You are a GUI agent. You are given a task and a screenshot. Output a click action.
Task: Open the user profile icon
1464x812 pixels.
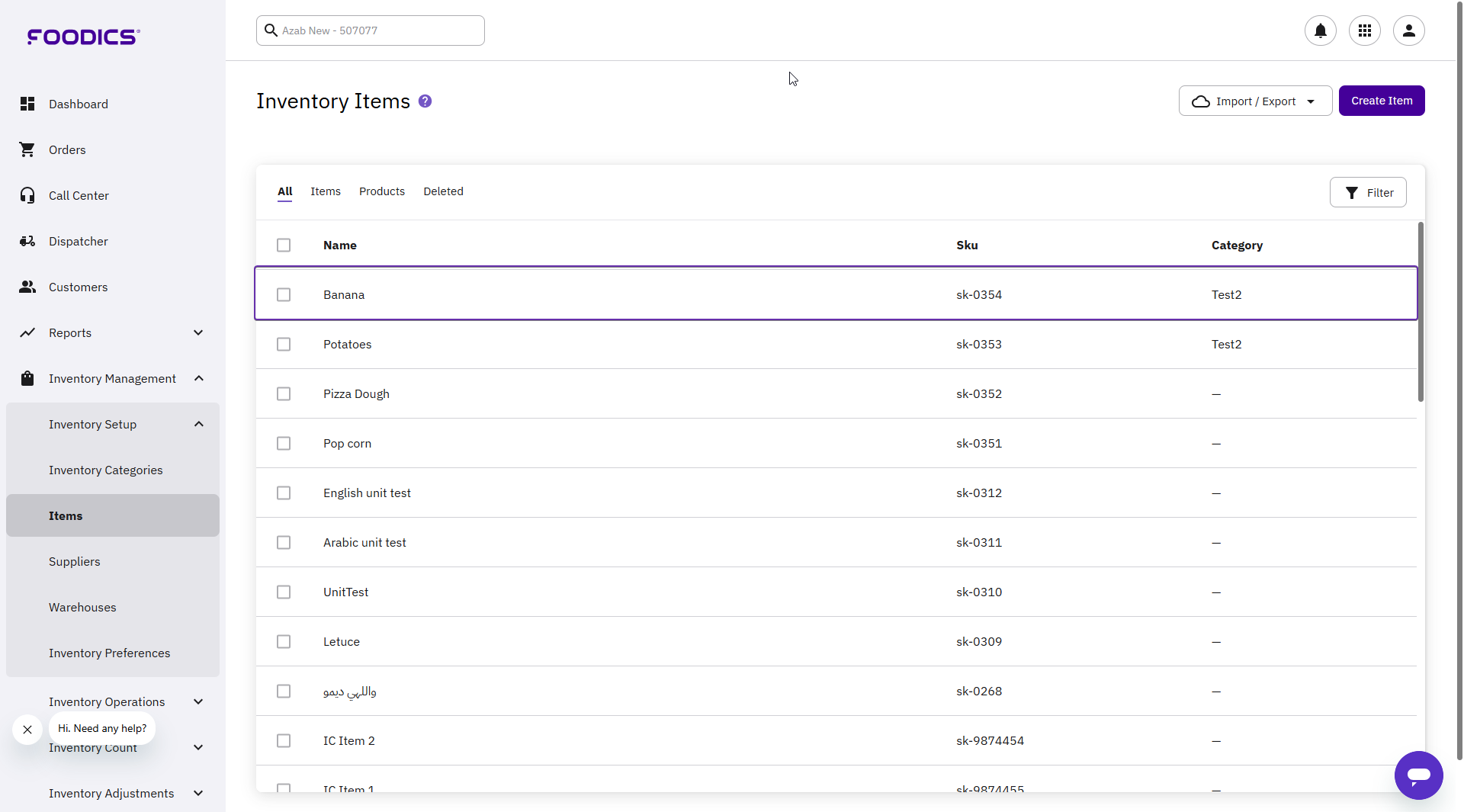[1408, 30]
